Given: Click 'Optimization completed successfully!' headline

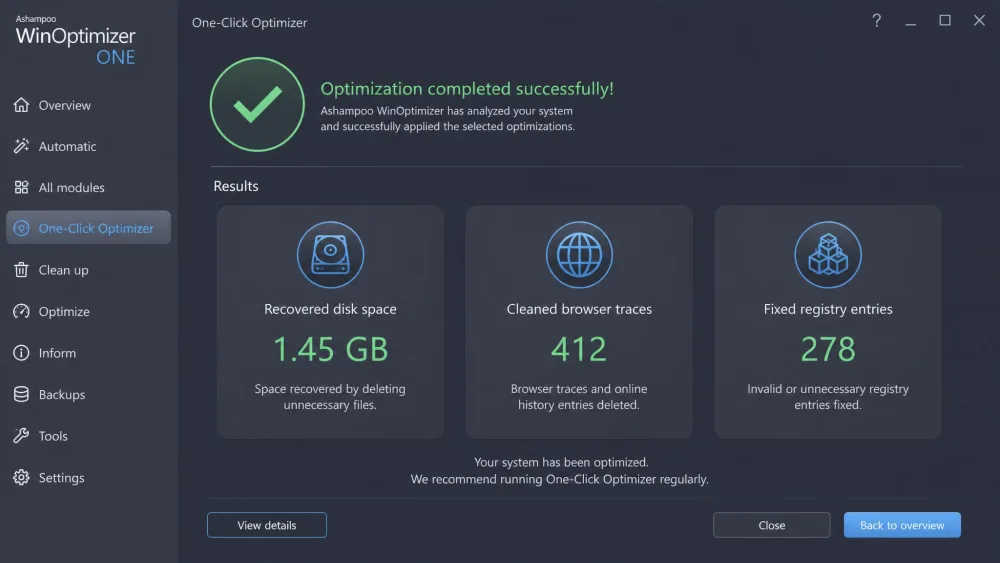Looking at the screenshot, I should coord(467,89).
